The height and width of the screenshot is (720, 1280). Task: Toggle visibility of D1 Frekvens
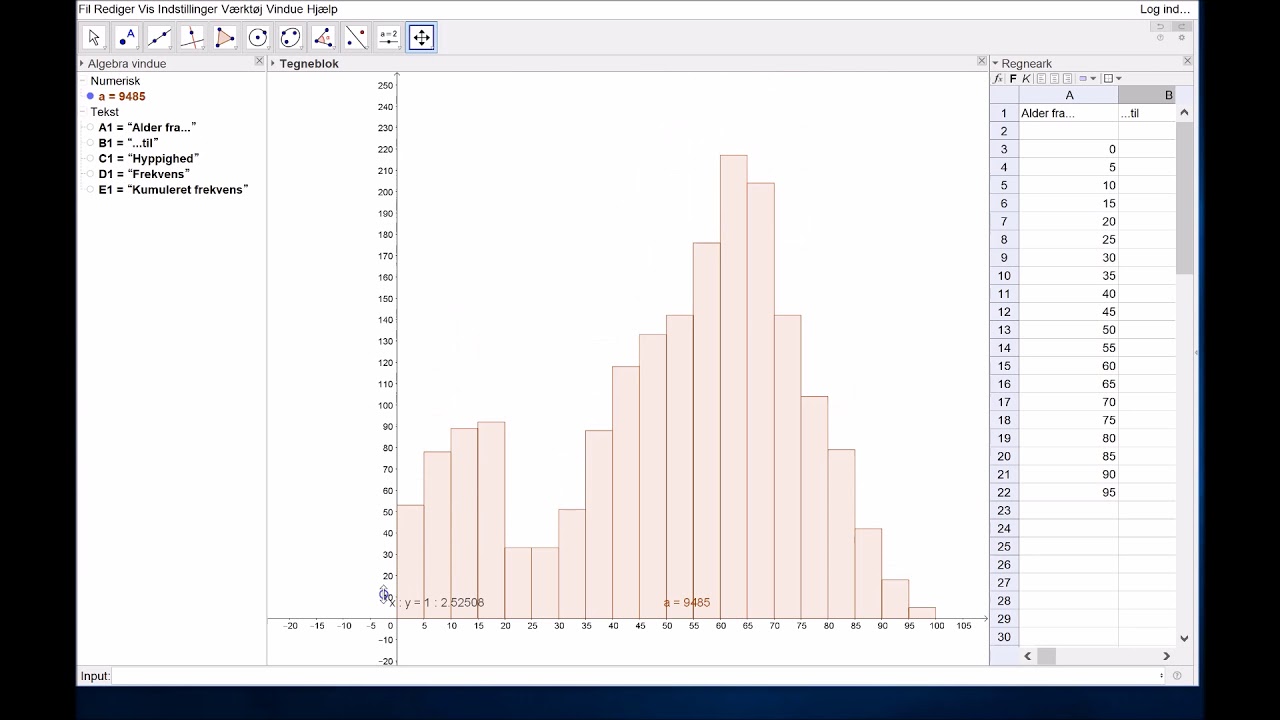(90, 174)
